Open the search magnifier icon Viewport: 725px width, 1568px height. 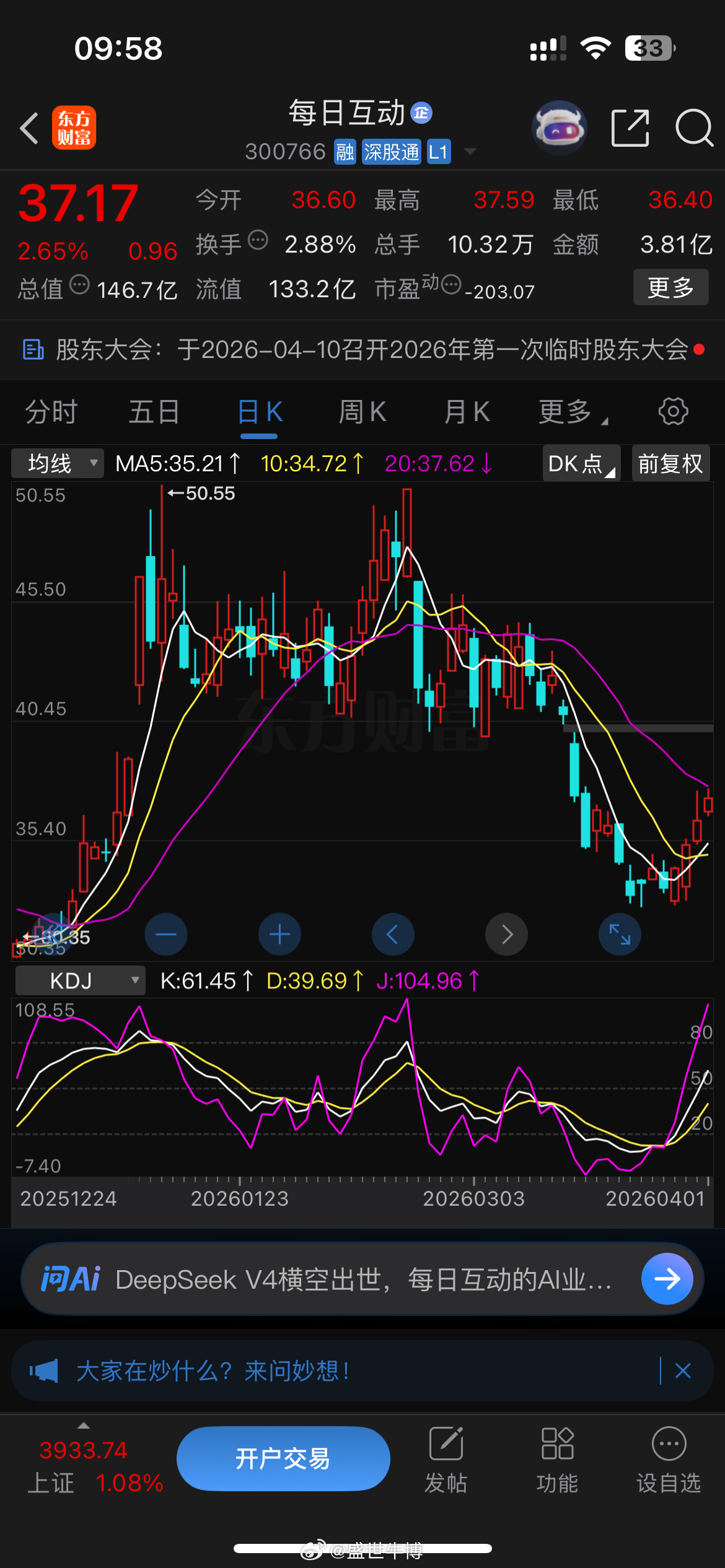pyautogui.click(x=695, y=128)
